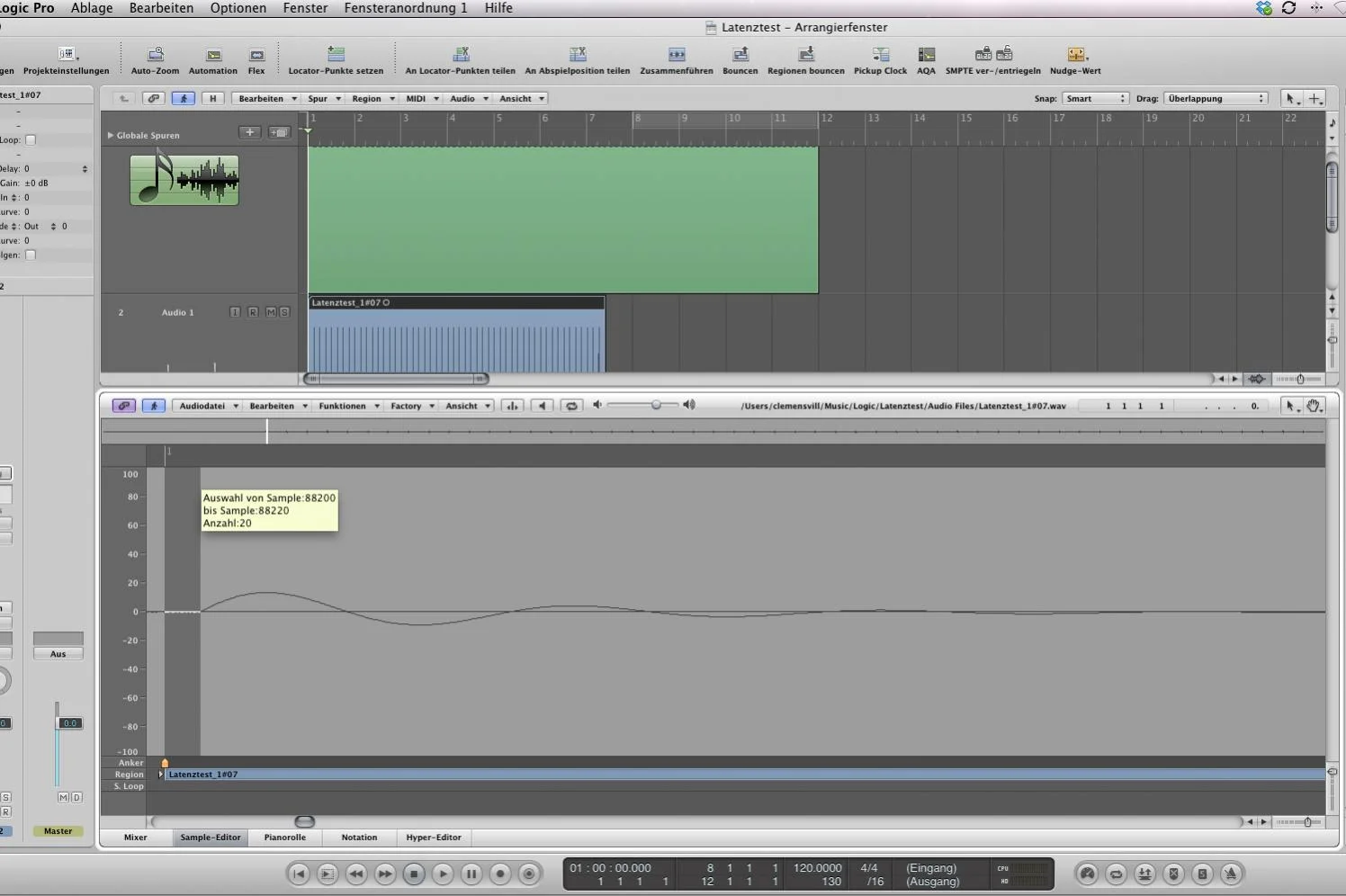The image size is (1346, 896).
Task: Open the Automation toolbar icon
Action: (213, 55)
